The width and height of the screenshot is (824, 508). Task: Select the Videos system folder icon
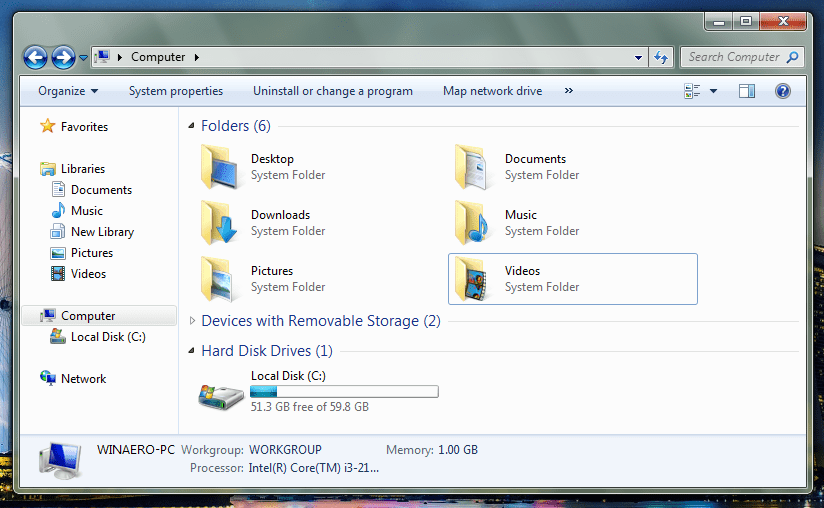(471, 279)
